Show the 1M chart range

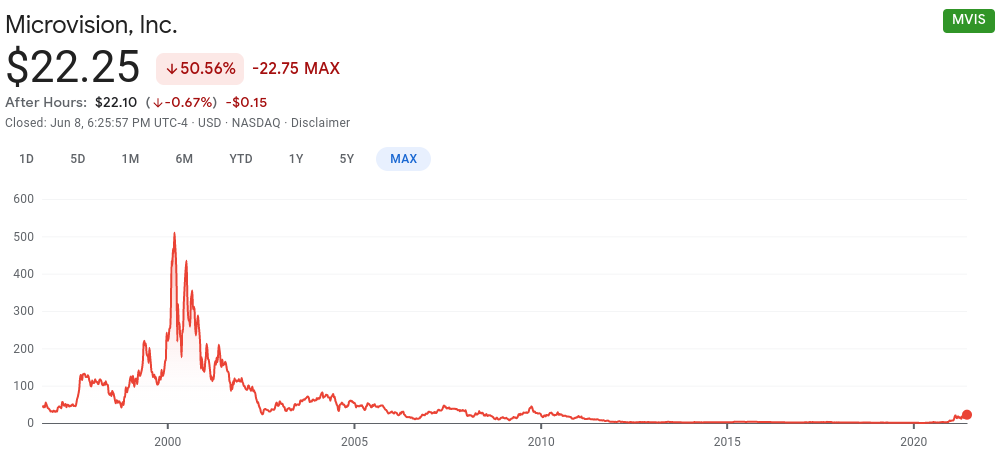130,159
